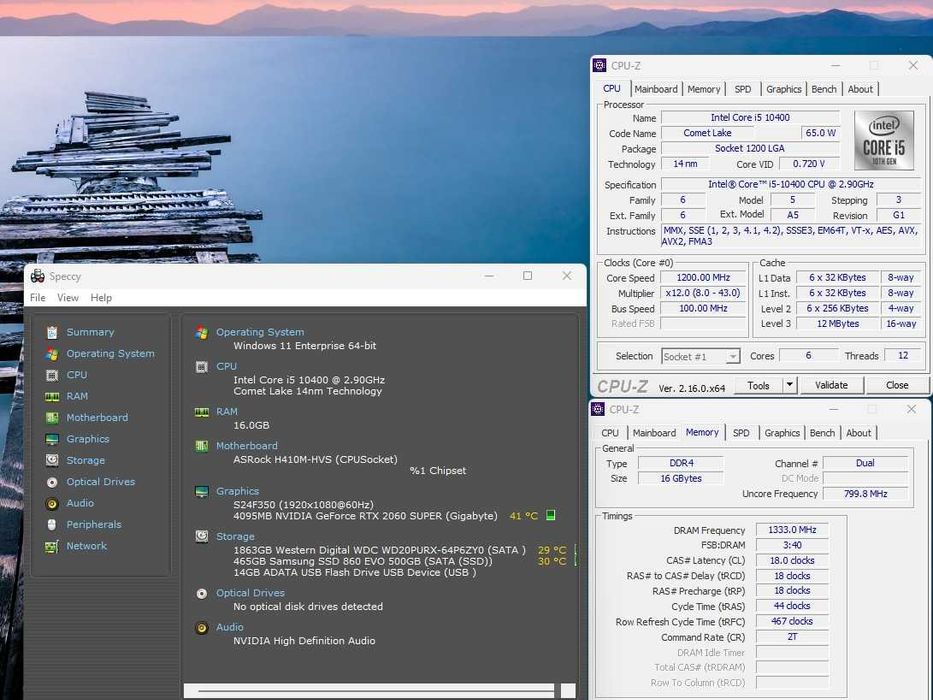This screenshot has height=700, width=933.
Task: Select About tab in lower CPU-Z window
Action: click(859, 433)
